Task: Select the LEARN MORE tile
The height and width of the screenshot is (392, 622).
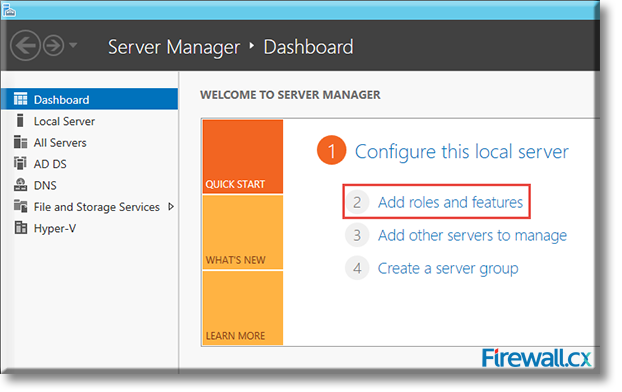Action: click(243, 308)
